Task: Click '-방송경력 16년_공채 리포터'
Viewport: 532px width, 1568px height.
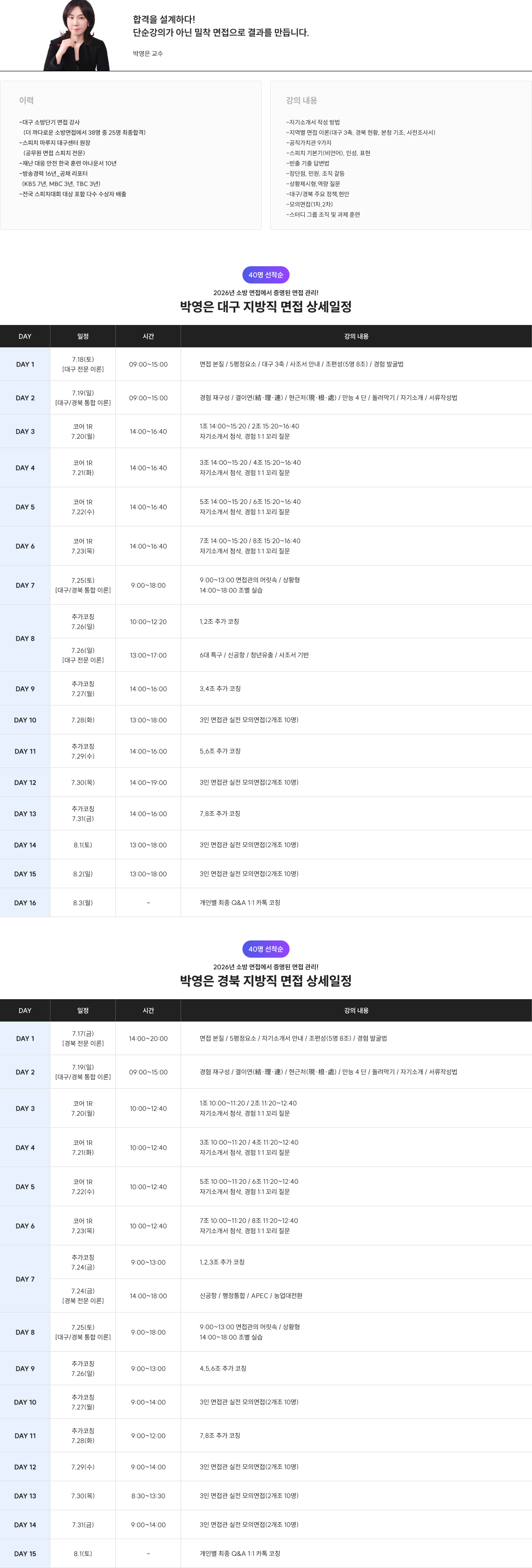Action: 53,173
